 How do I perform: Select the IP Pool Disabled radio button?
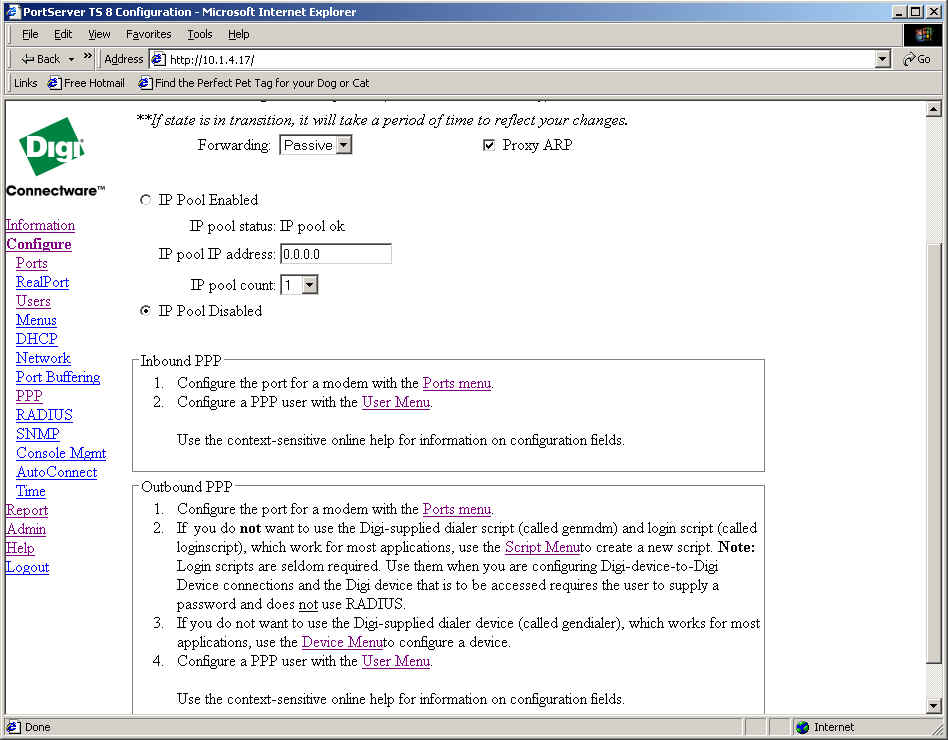(x=146, y=311)
